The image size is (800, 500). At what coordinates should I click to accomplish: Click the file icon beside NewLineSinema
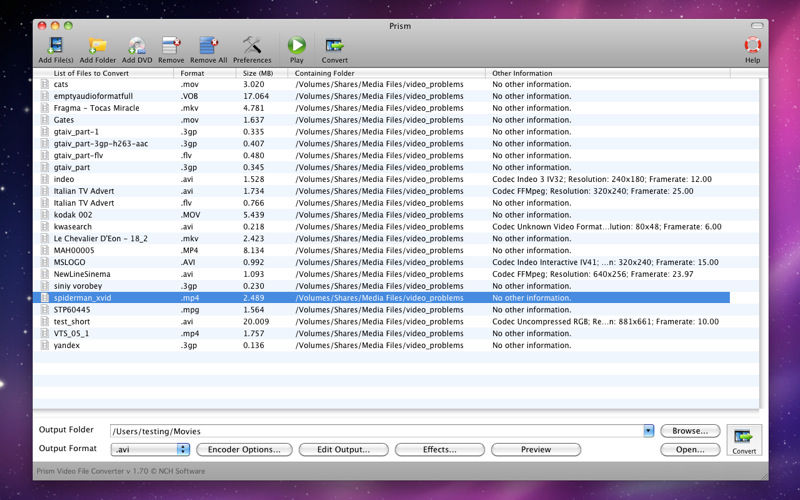pyautogui.click(x=45, y=274)
